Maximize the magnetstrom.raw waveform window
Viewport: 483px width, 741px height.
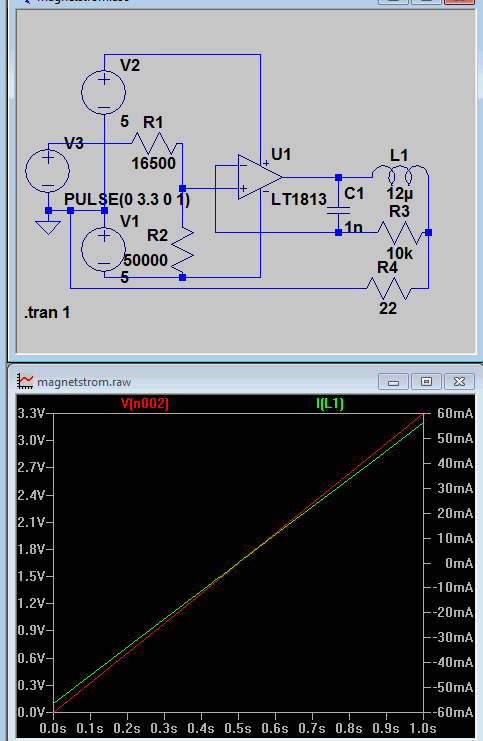coord(426,381)
